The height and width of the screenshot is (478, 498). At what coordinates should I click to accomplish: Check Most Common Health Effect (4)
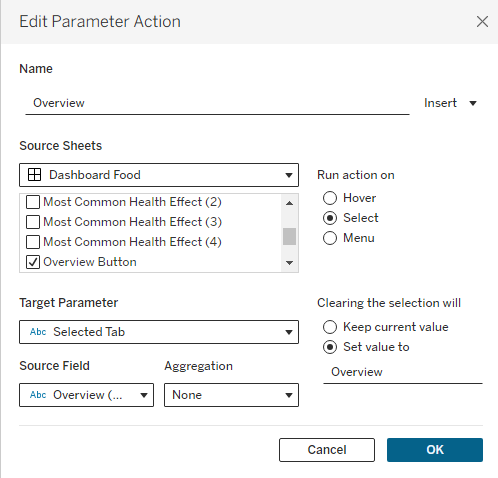pos(33,242)
